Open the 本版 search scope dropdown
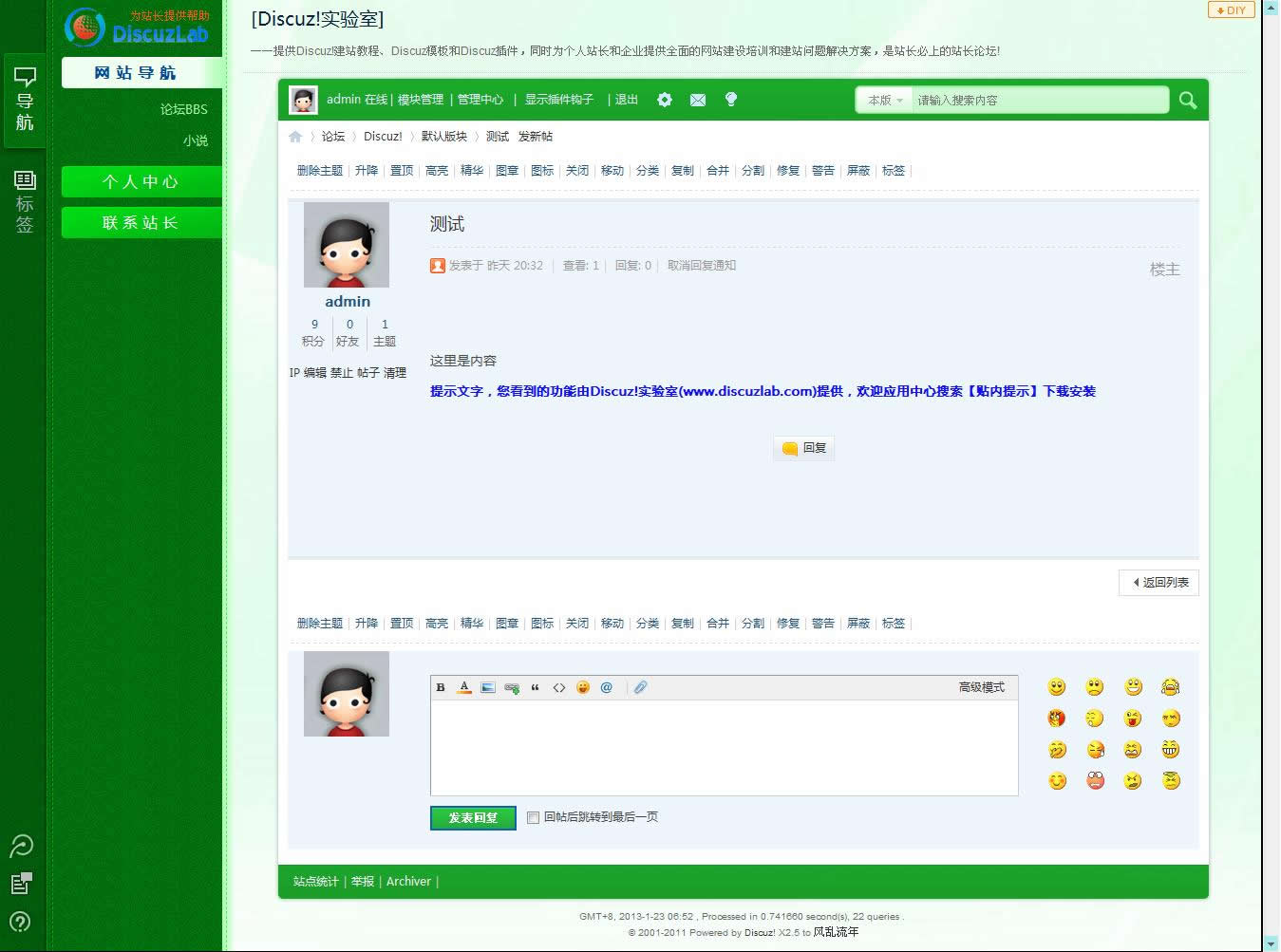Image resolution: width=1281 pixels, height=952 pixels. tap(884, 100)
